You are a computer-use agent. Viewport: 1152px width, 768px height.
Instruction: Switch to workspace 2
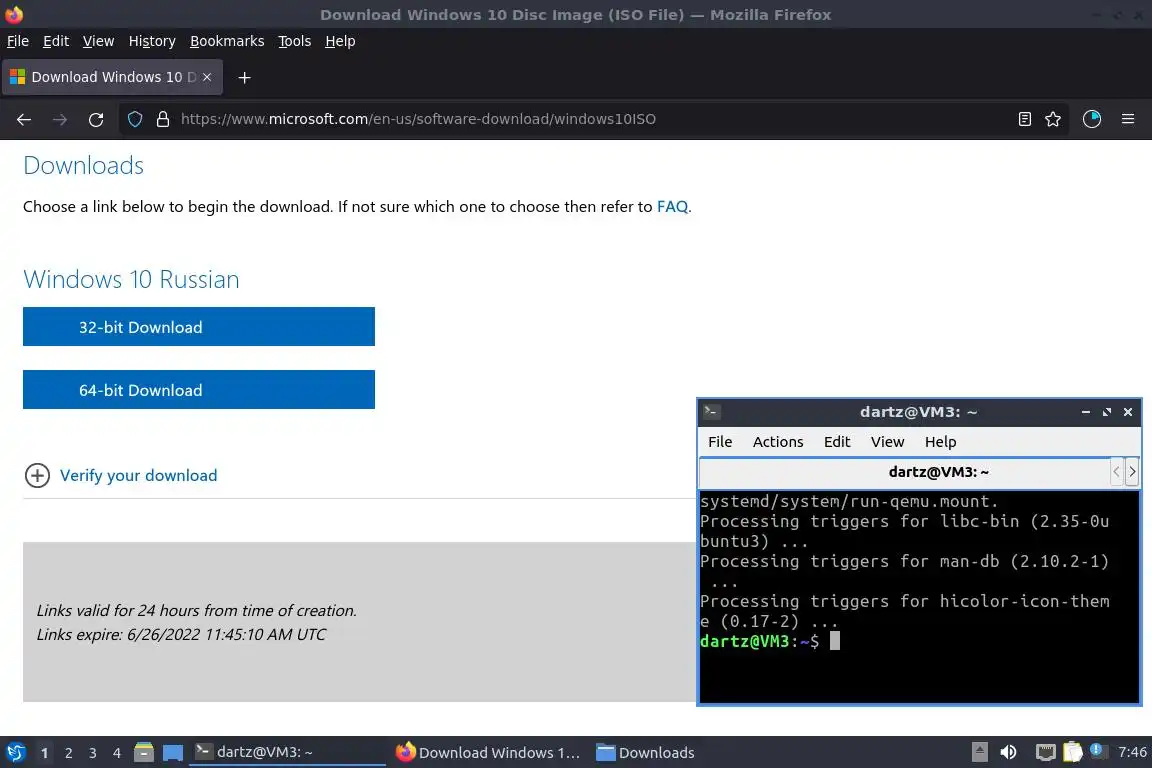click(68, 753)
